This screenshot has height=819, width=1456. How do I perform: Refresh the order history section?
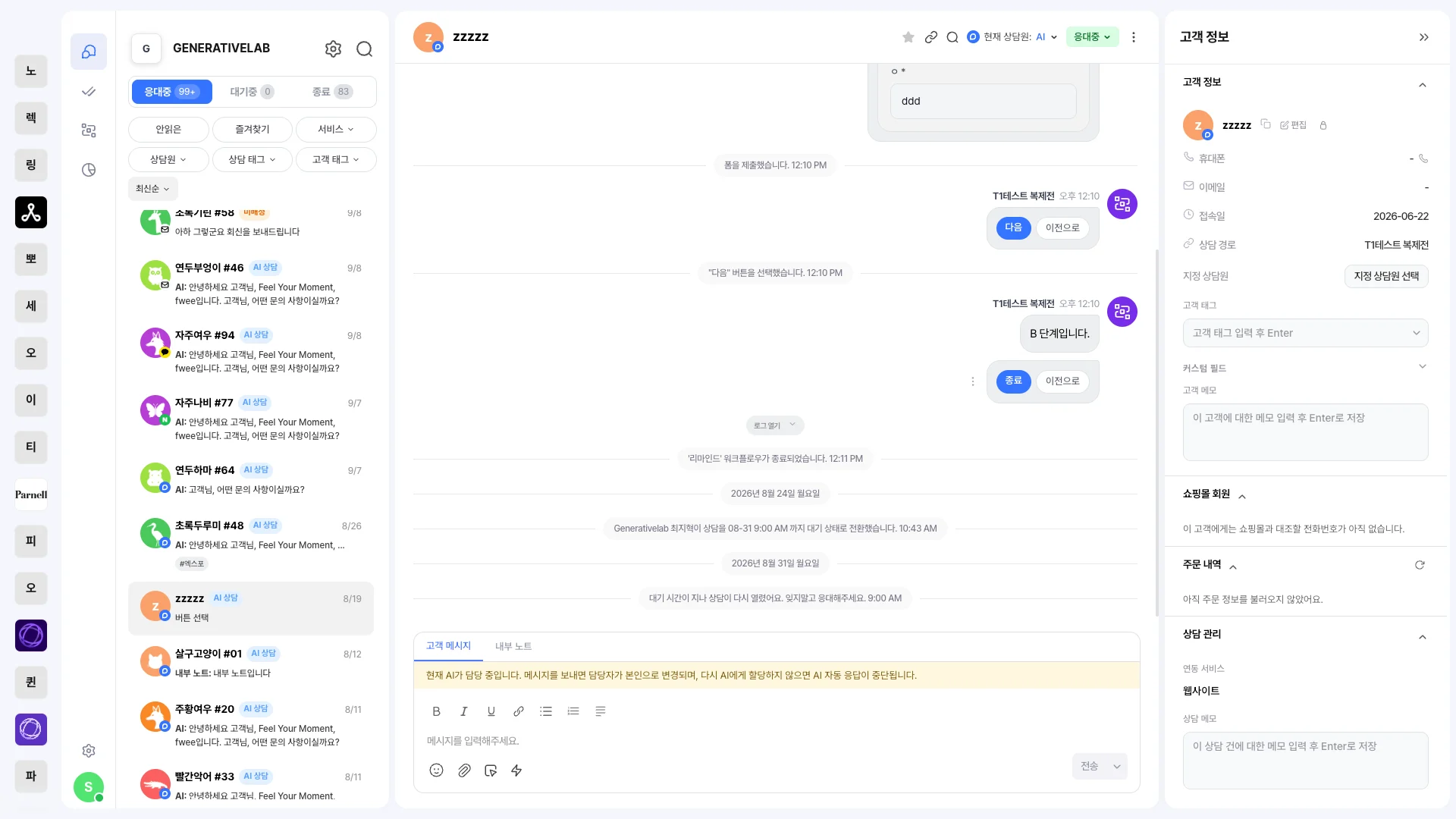coord(1420,565)
